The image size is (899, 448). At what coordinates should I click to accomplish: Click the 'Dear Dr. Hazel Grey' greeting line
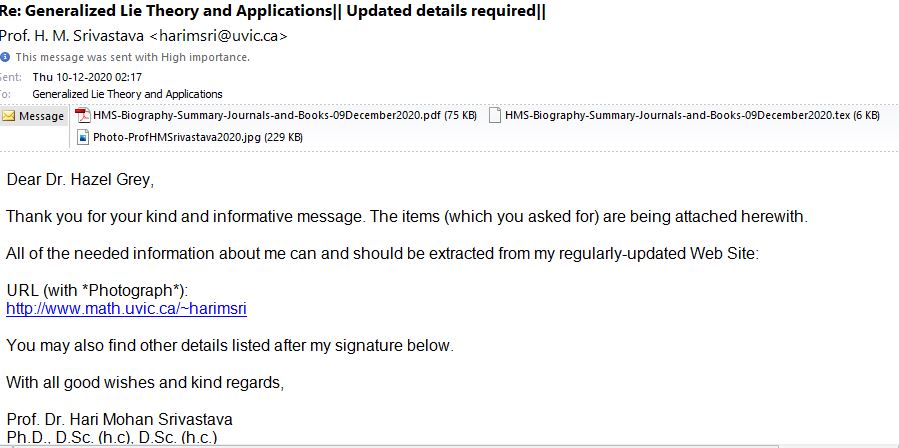coord(81,180)
